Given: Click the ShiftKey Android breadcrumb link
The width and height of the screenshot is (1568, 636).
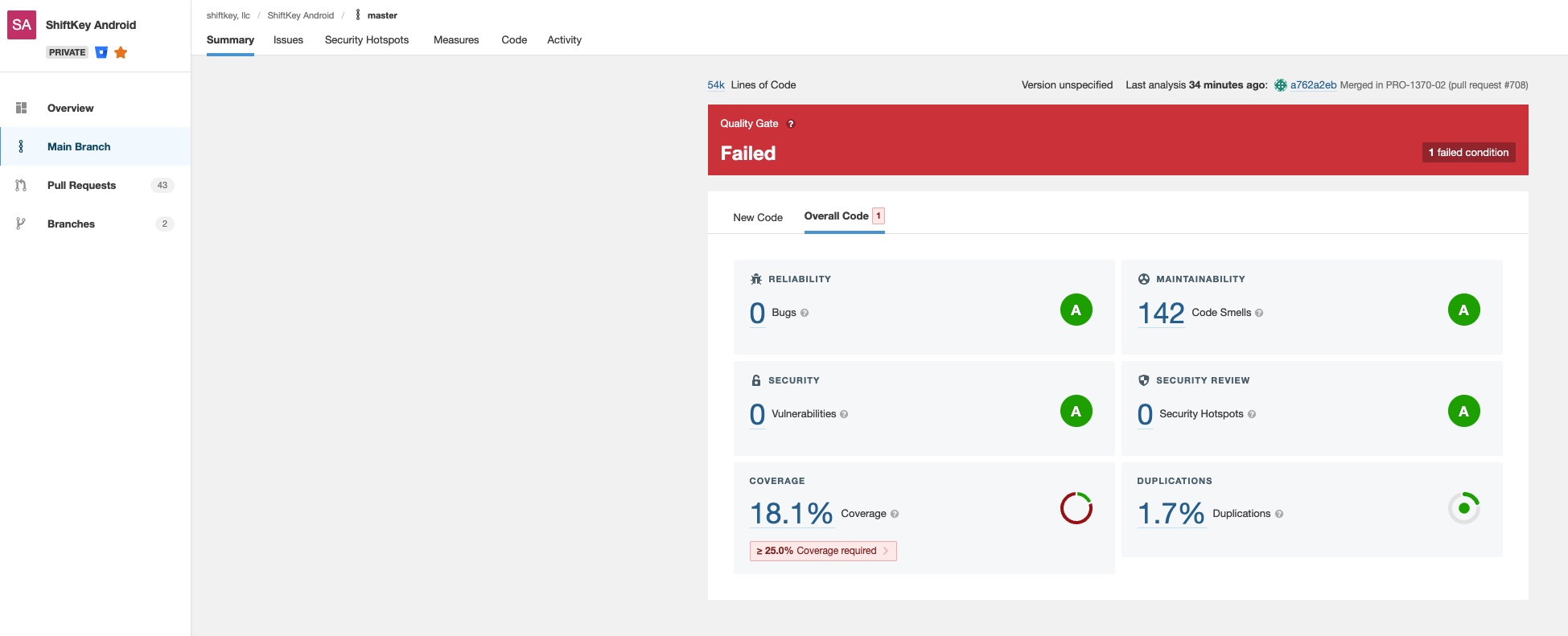Looking at the screenshot, I should 301,15.
